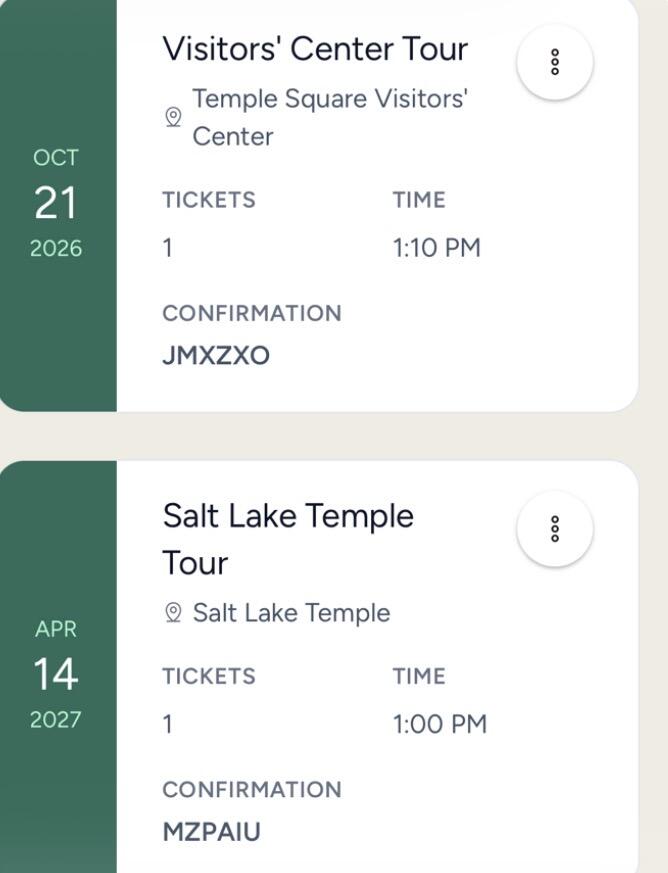Image resolution: width=668 pixels, height=873 pixels.
Task: Open options menu for Visitors' Center Tour
Action: 555,62
